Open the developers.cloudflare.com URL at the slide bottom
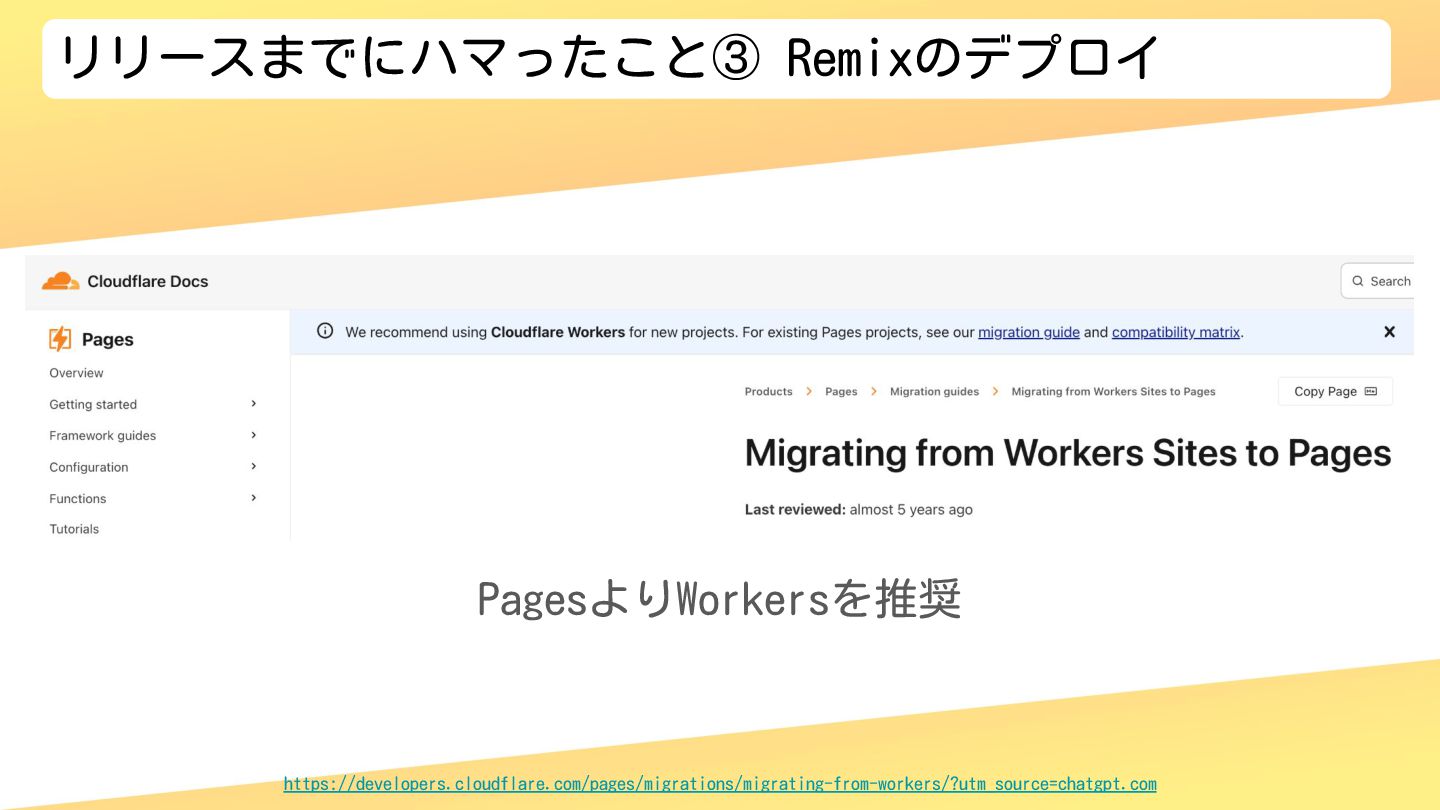The height and width of the screenshot is (810, 1440). [720, 784]
